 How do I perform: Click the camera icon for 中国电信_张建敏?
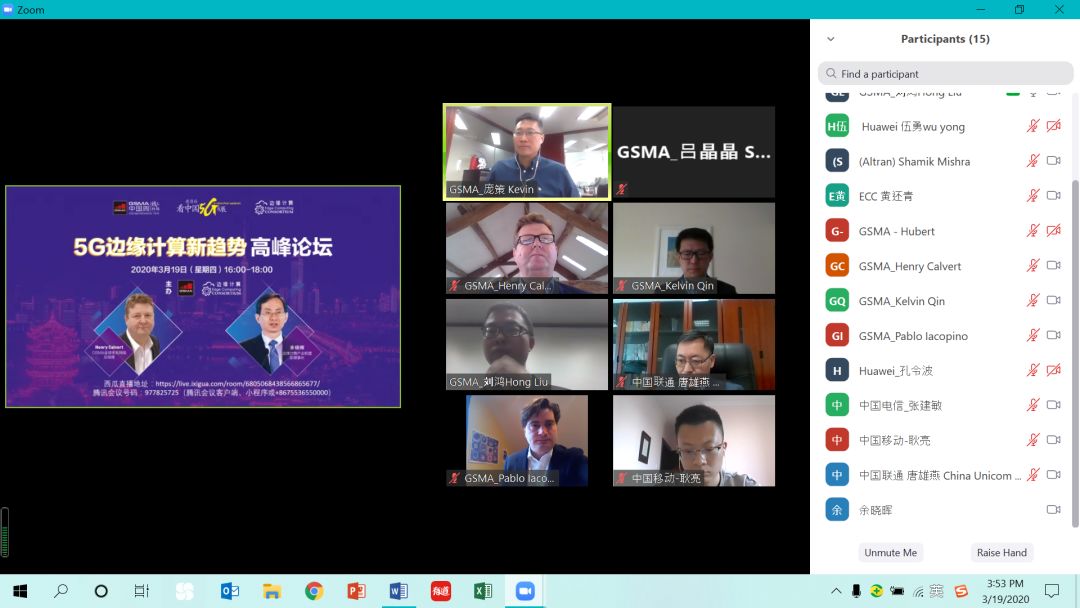point(1054,405)
